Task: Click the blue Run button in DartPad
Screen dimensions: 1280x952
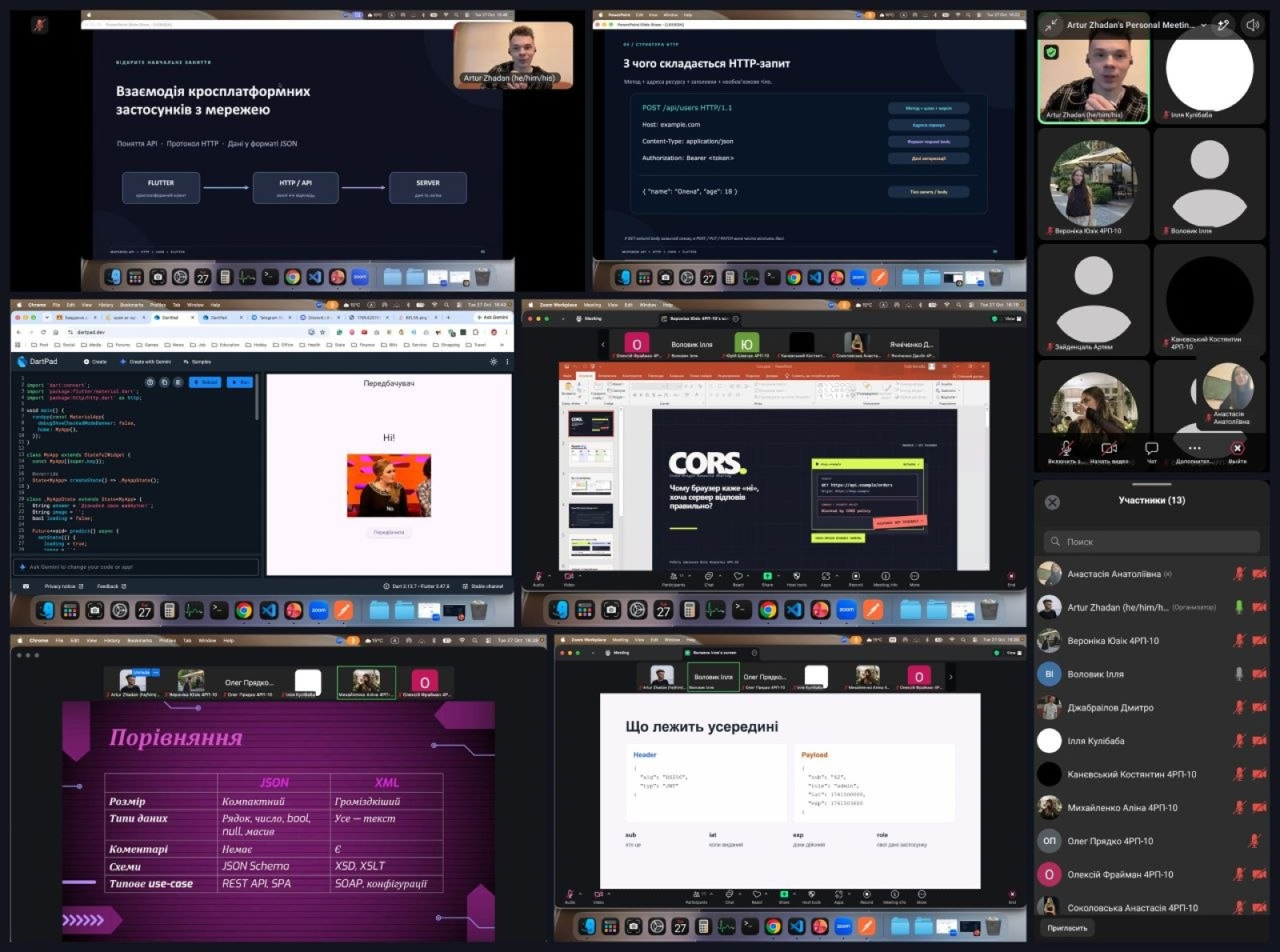Action: [x=240, y=382]
